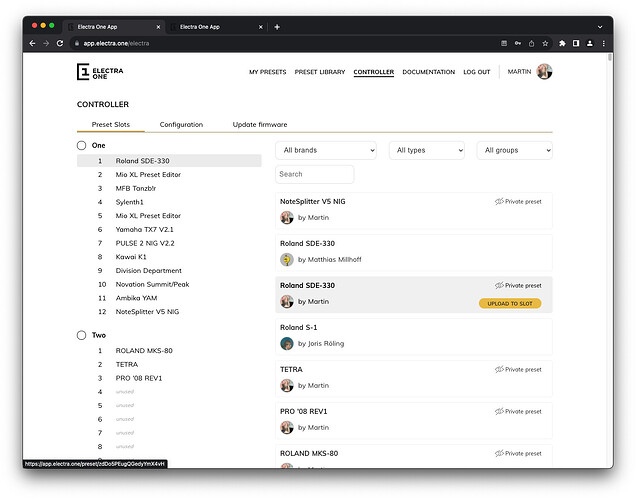Screen dimensions: 637x500
Task: Click the Electra One logo
Action: click(x=100, y=72)
